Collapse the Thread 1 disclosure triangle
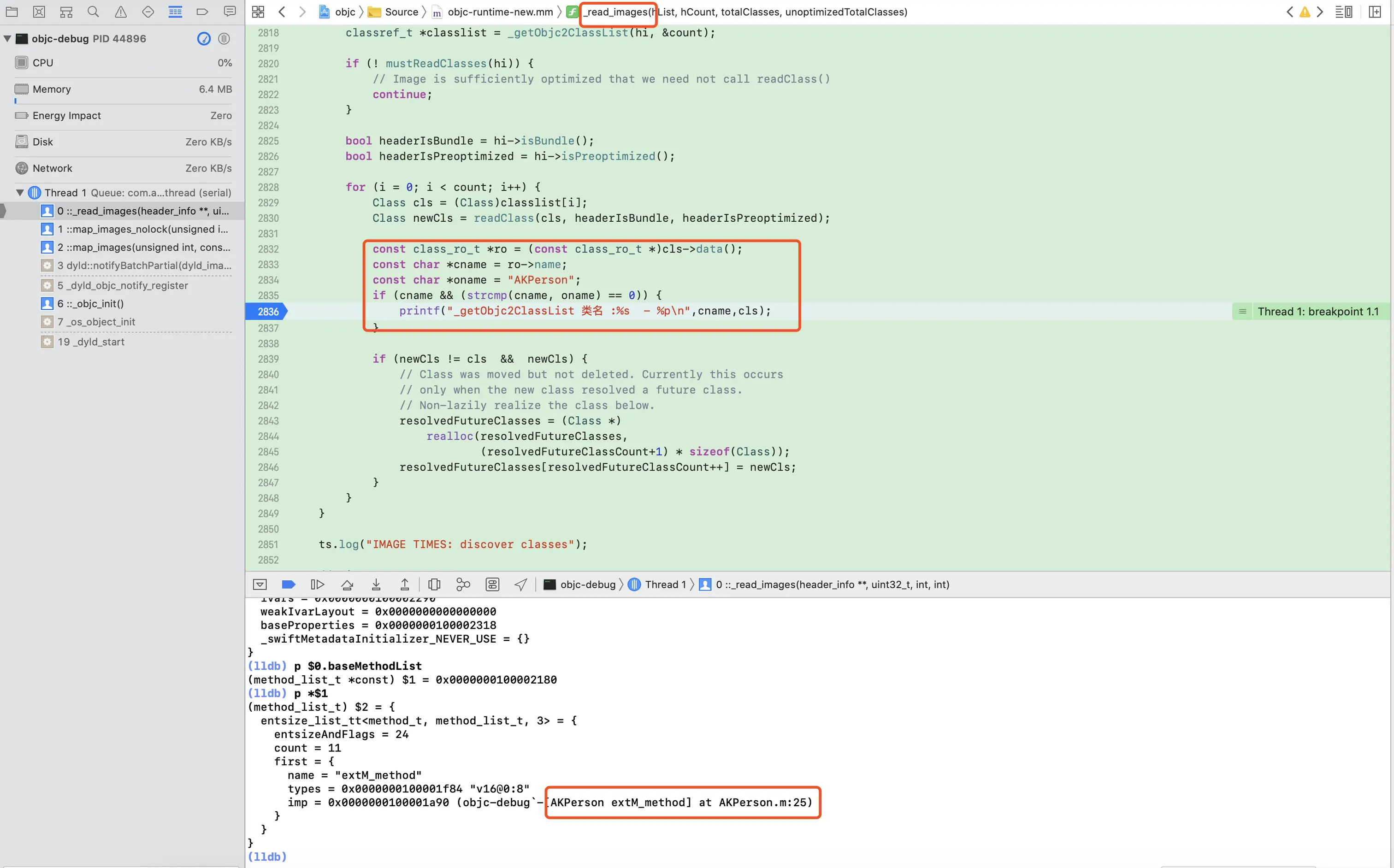Viewport: 1394px width, 868px height. coord(20,193)
